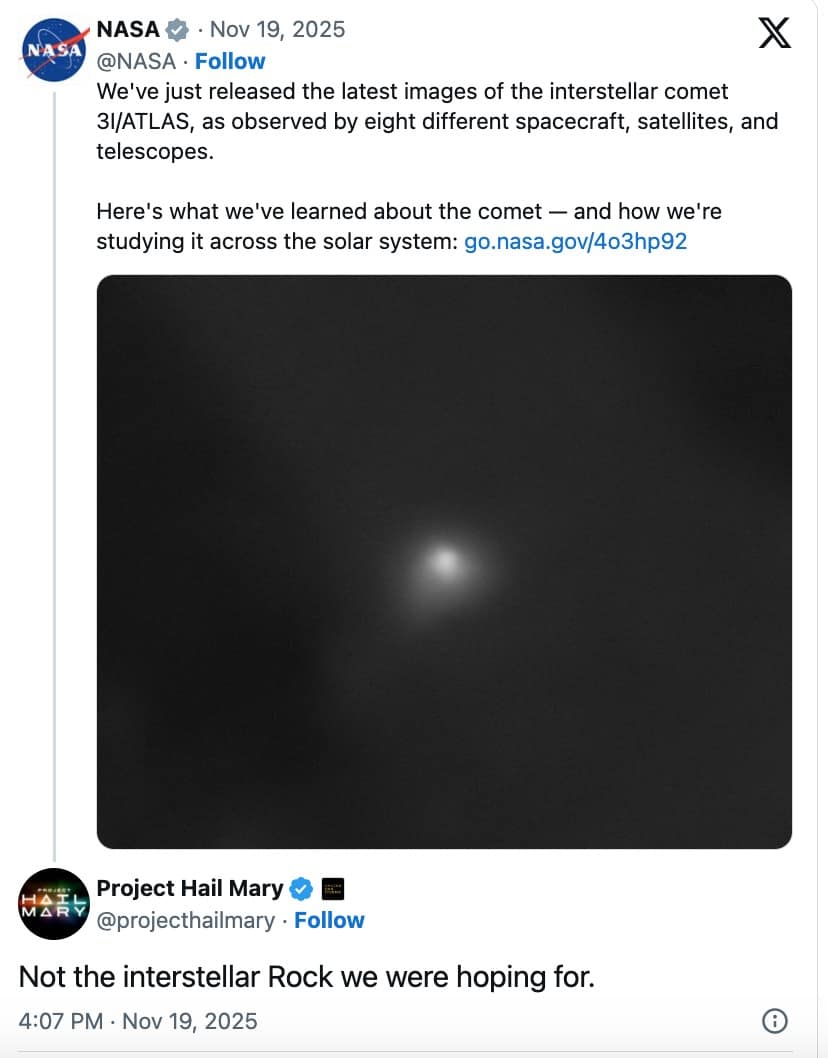Follow the NASA account
Viewport: 828px width, 1058px height.
(230, 61)
